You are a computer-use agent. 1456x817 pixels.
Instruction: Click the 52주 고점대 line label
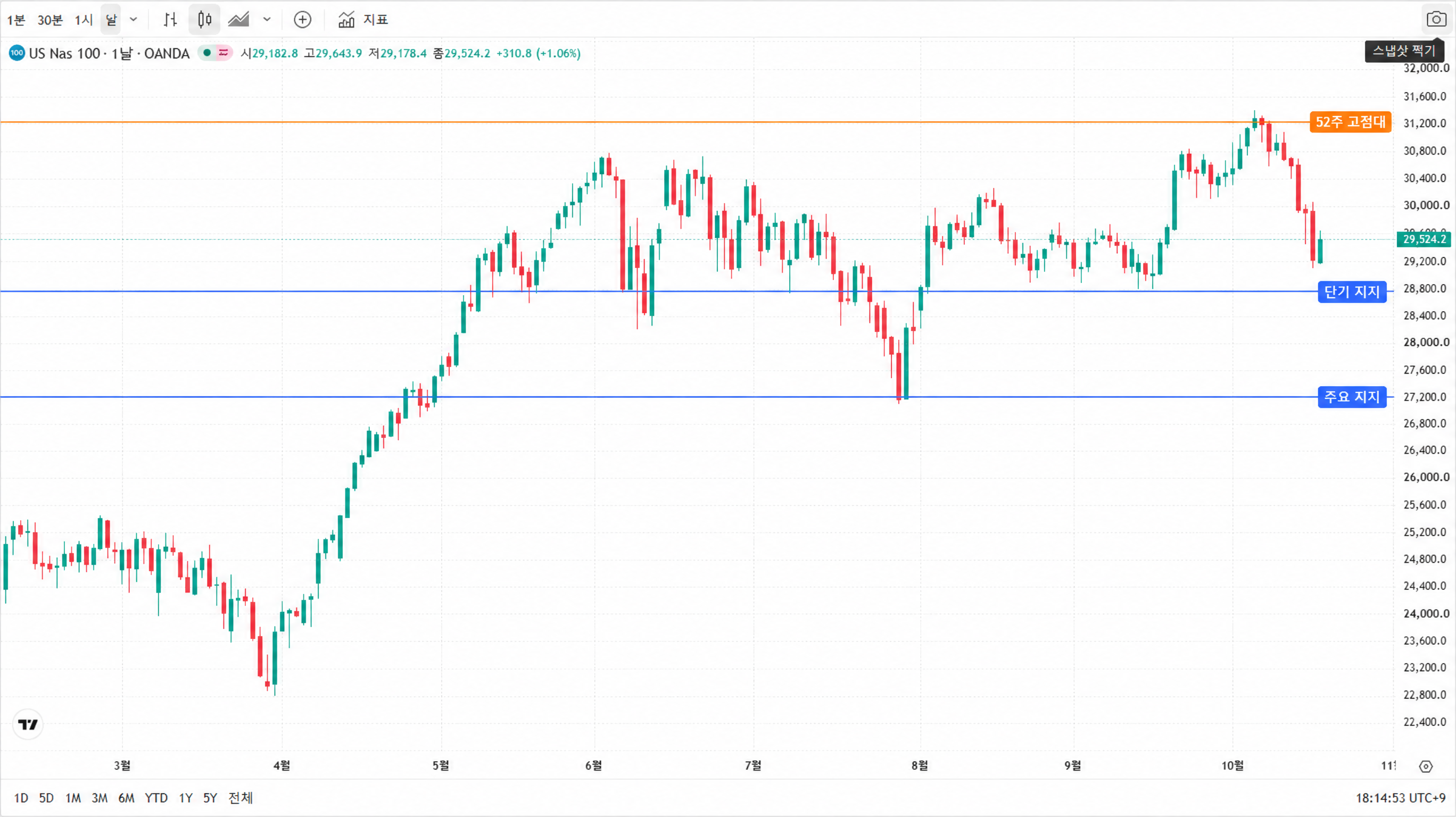[x=1350, y=122]
